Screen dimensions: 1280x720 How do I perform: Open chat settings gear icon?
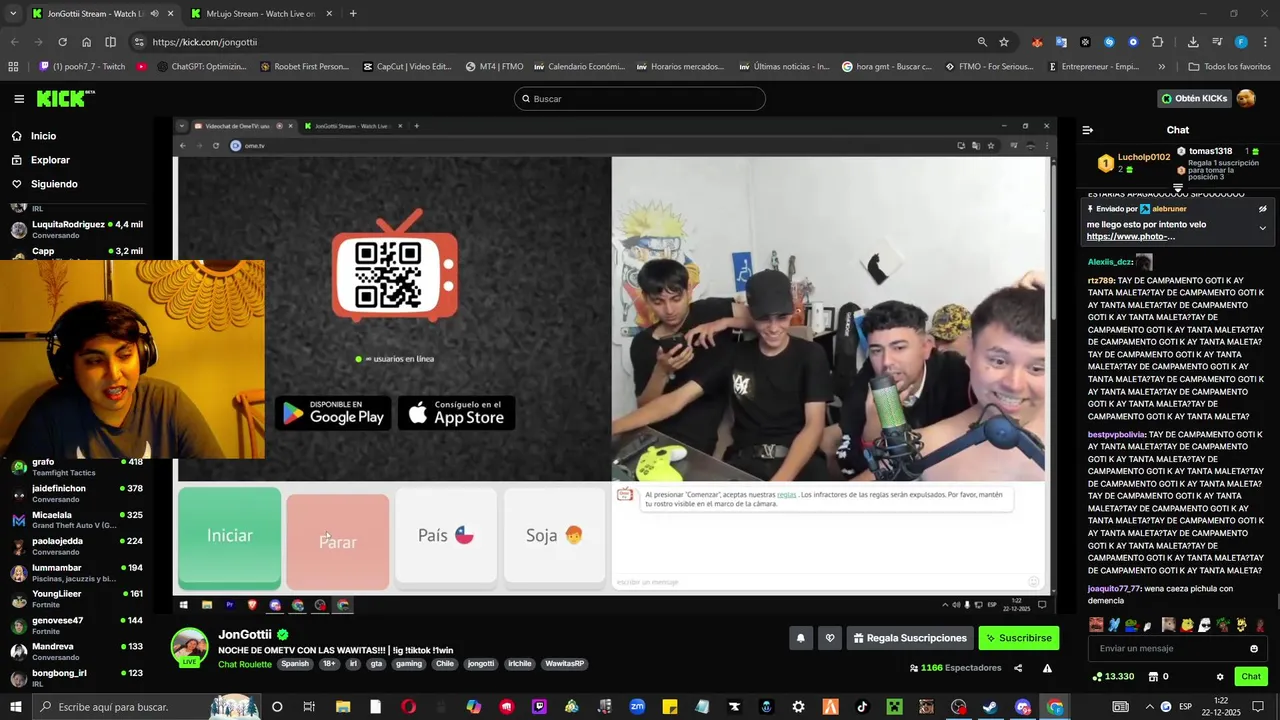pos(1220,677)
